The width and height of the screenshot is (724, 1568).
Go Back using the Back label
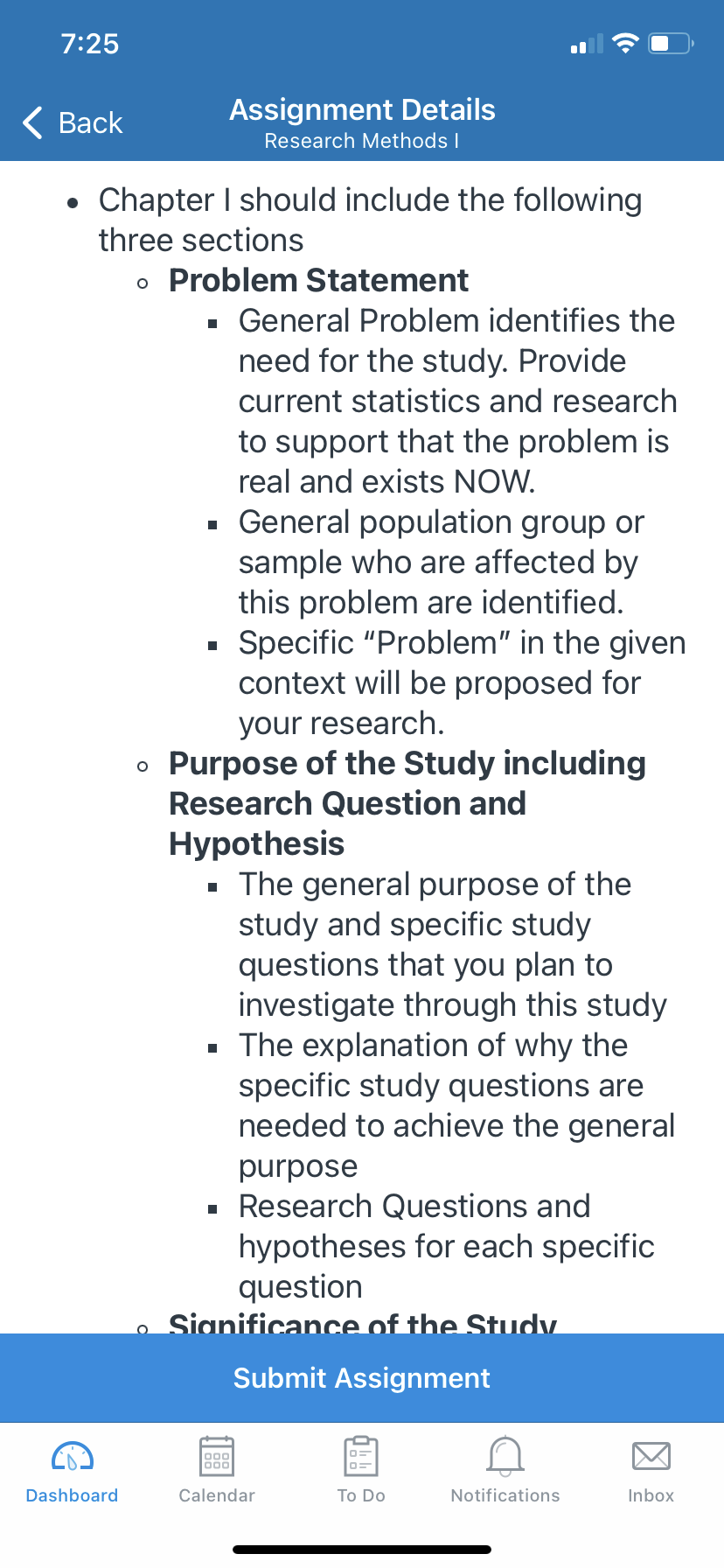click(x=90, y=123)
